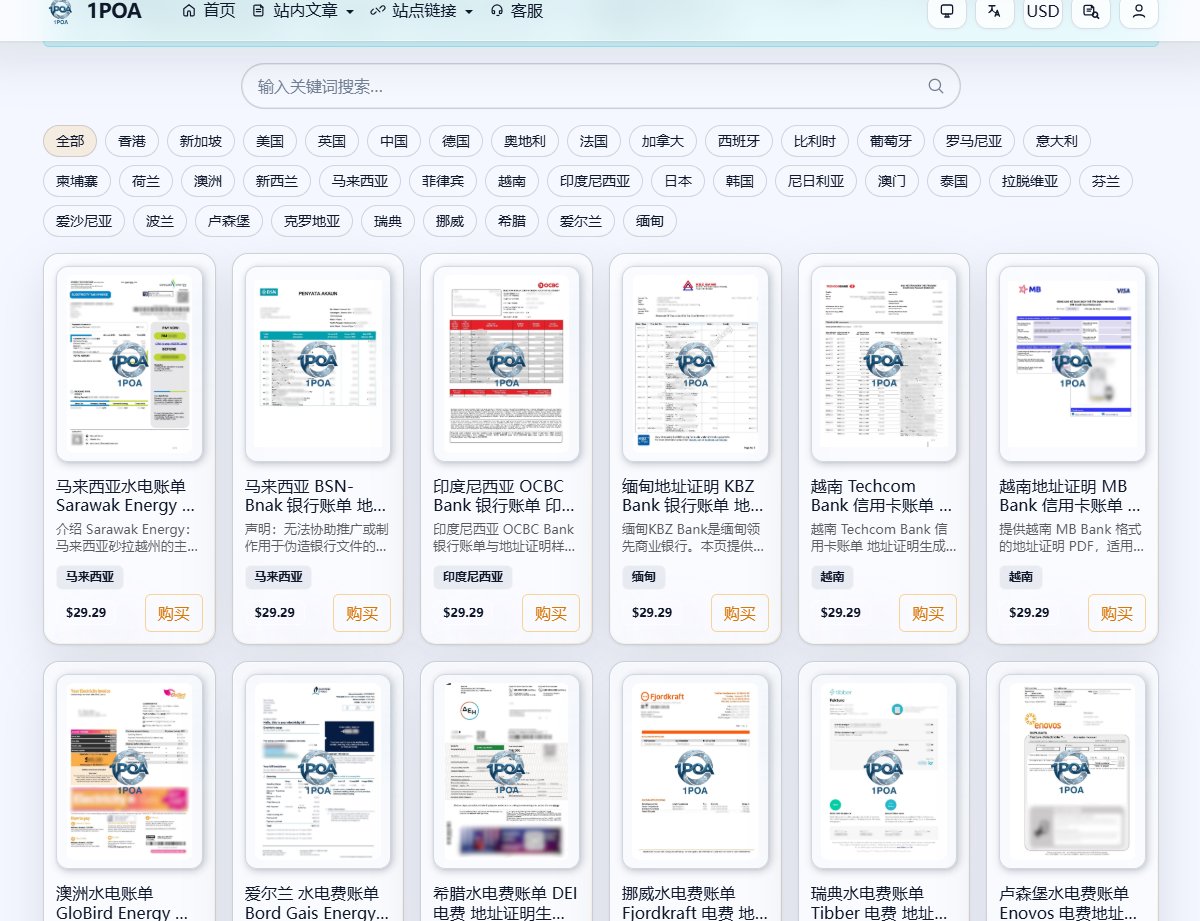1200x921 pixels.
Task: Filter by 希腊
Action: tap(512, 221)
